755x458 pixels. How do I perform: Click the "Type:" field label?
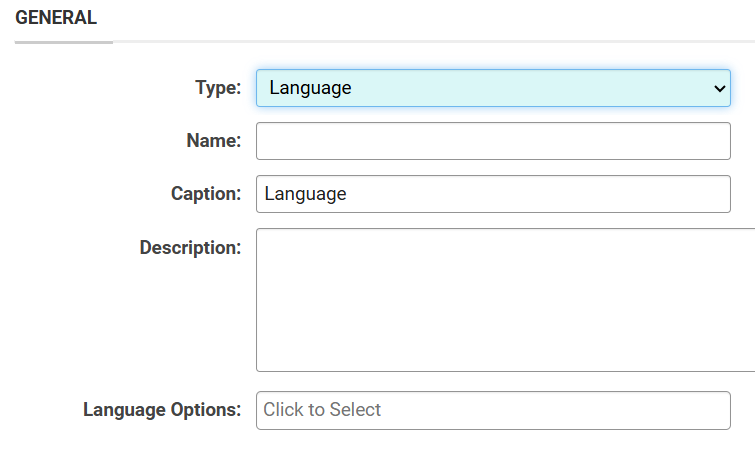pyautogui.click(x=218, y=88)
